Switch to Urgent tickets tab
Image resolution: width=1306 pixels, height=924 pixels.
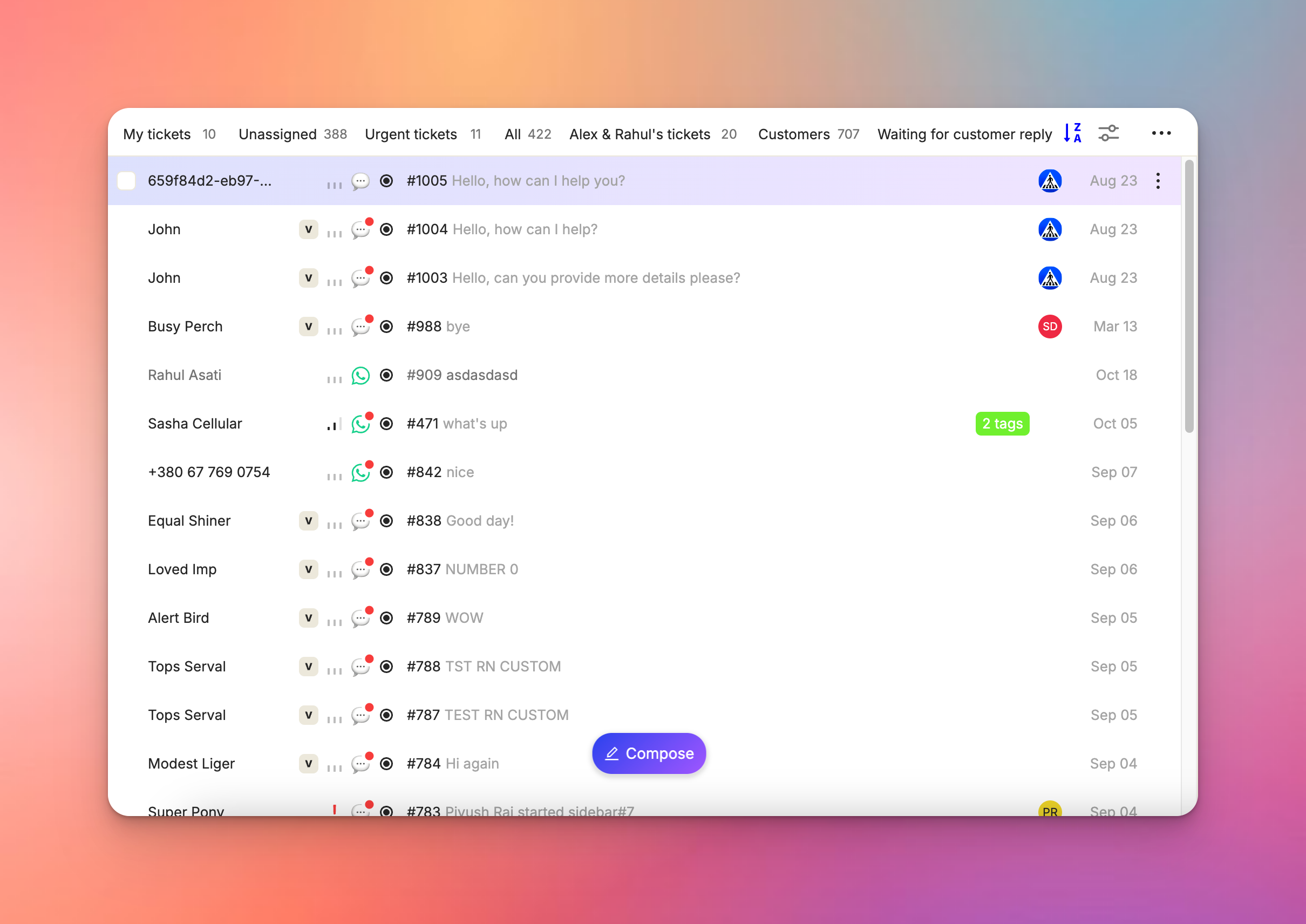click(x=411, y=134)
